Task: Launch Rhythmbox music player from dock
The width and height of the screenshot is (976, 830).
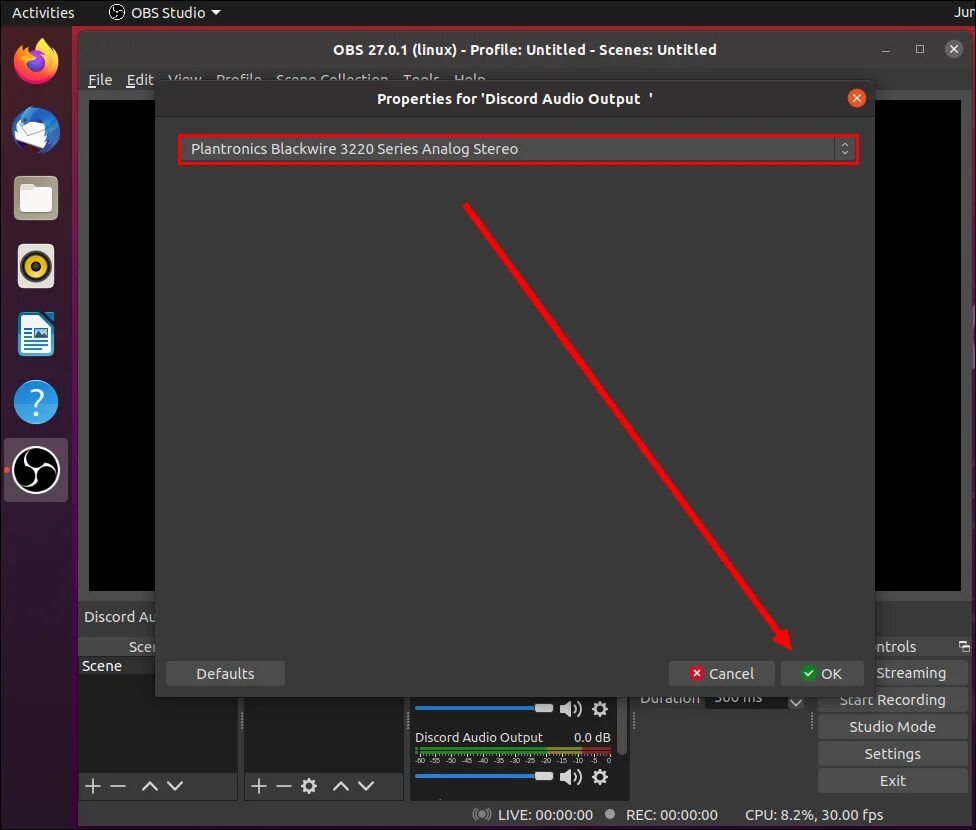Action: click(x=36, y=266)
